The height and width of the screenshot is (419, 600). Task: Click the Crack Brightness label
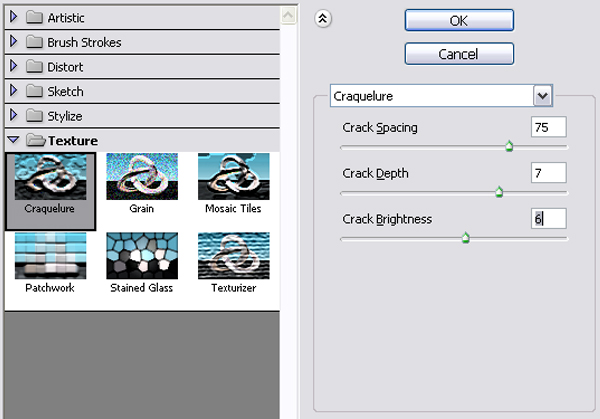387,219
